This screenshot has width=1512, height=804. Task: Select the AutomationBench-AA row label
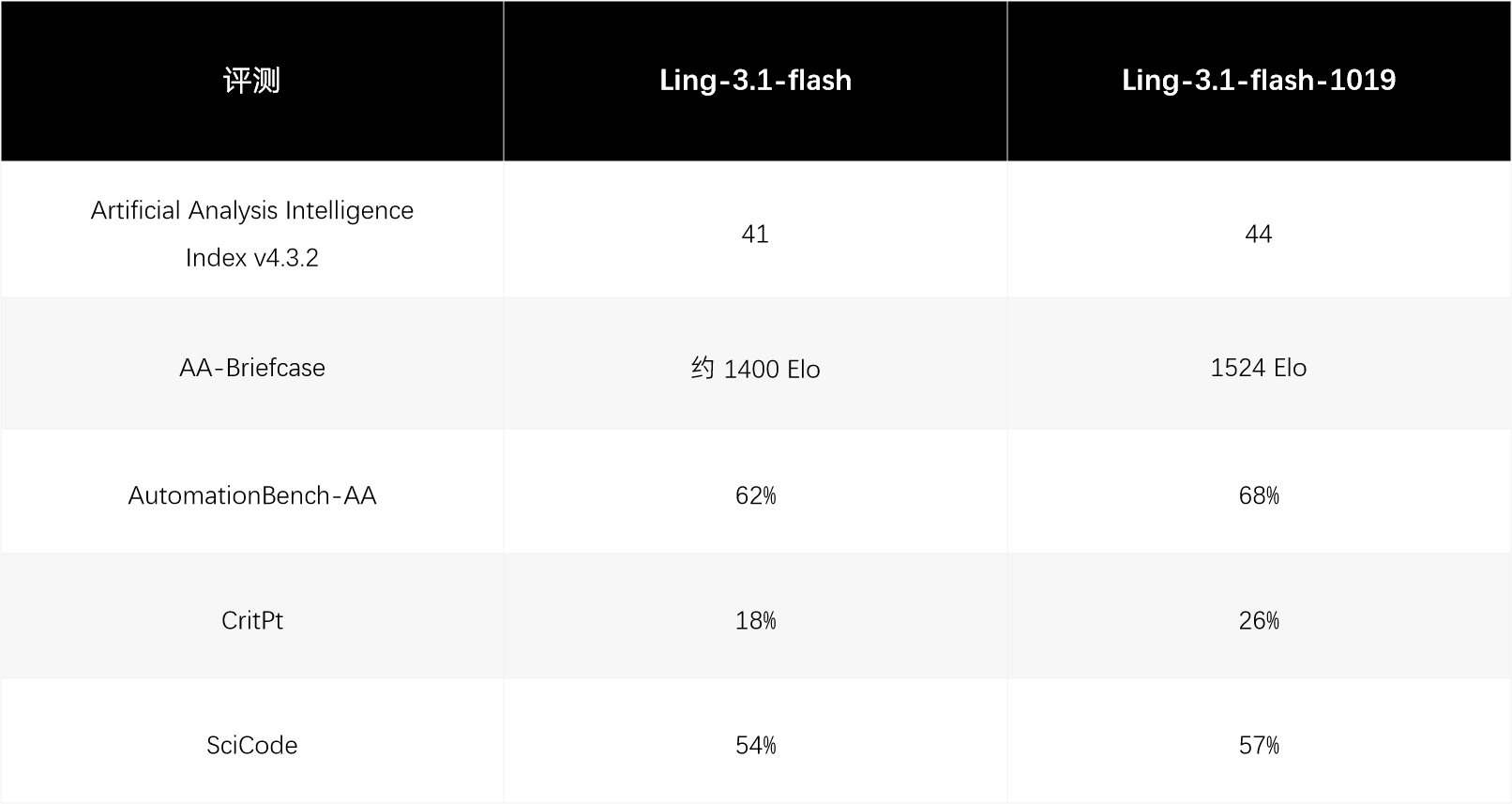[x=251, y=495]
